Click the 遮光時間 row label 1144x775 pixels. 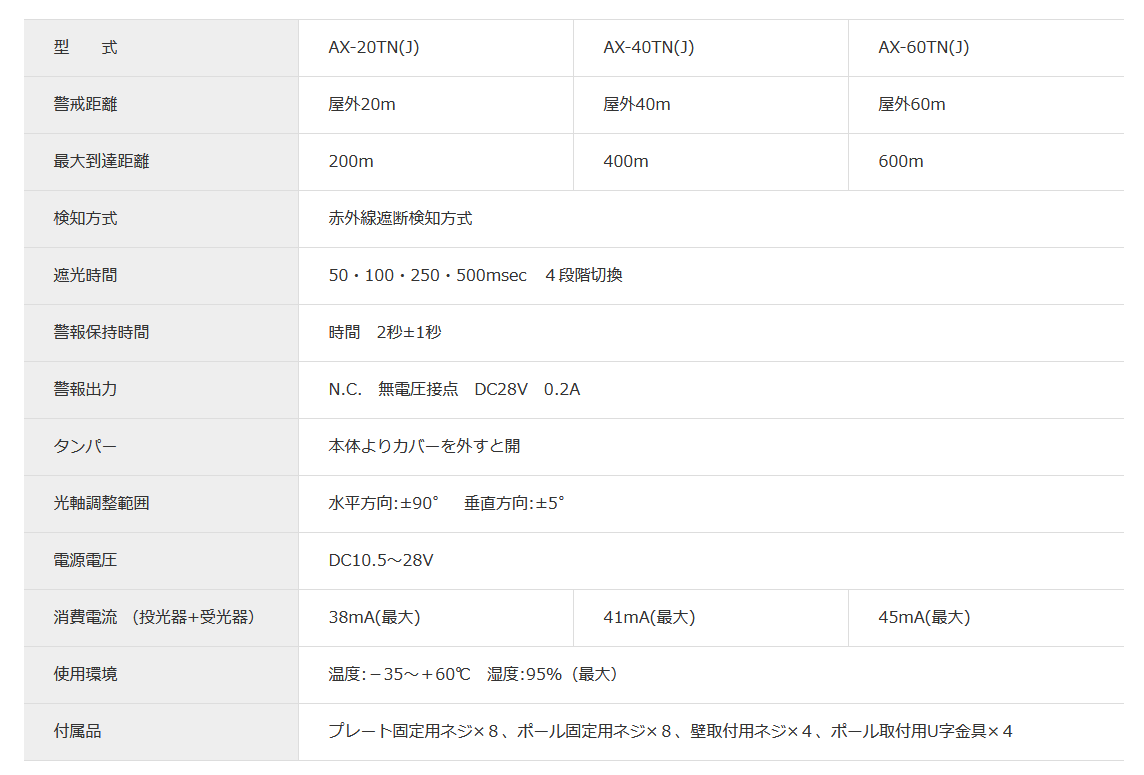pos(85,275)
